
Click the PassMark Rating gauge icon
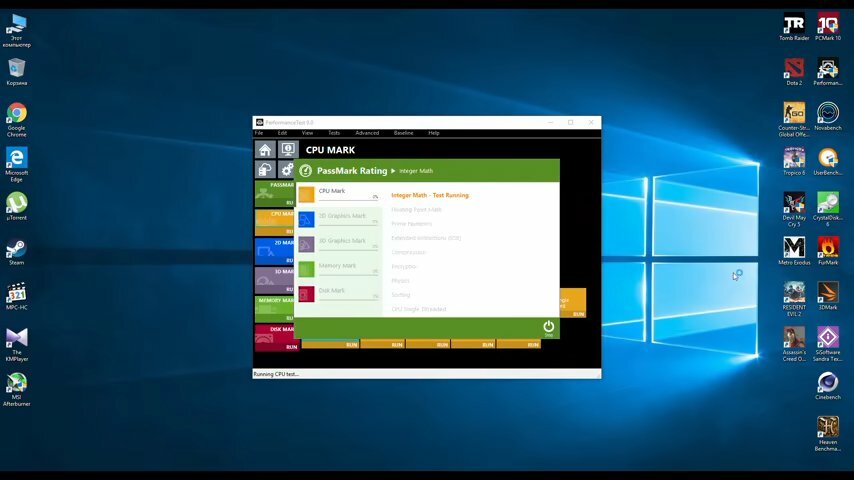[306, 171]
